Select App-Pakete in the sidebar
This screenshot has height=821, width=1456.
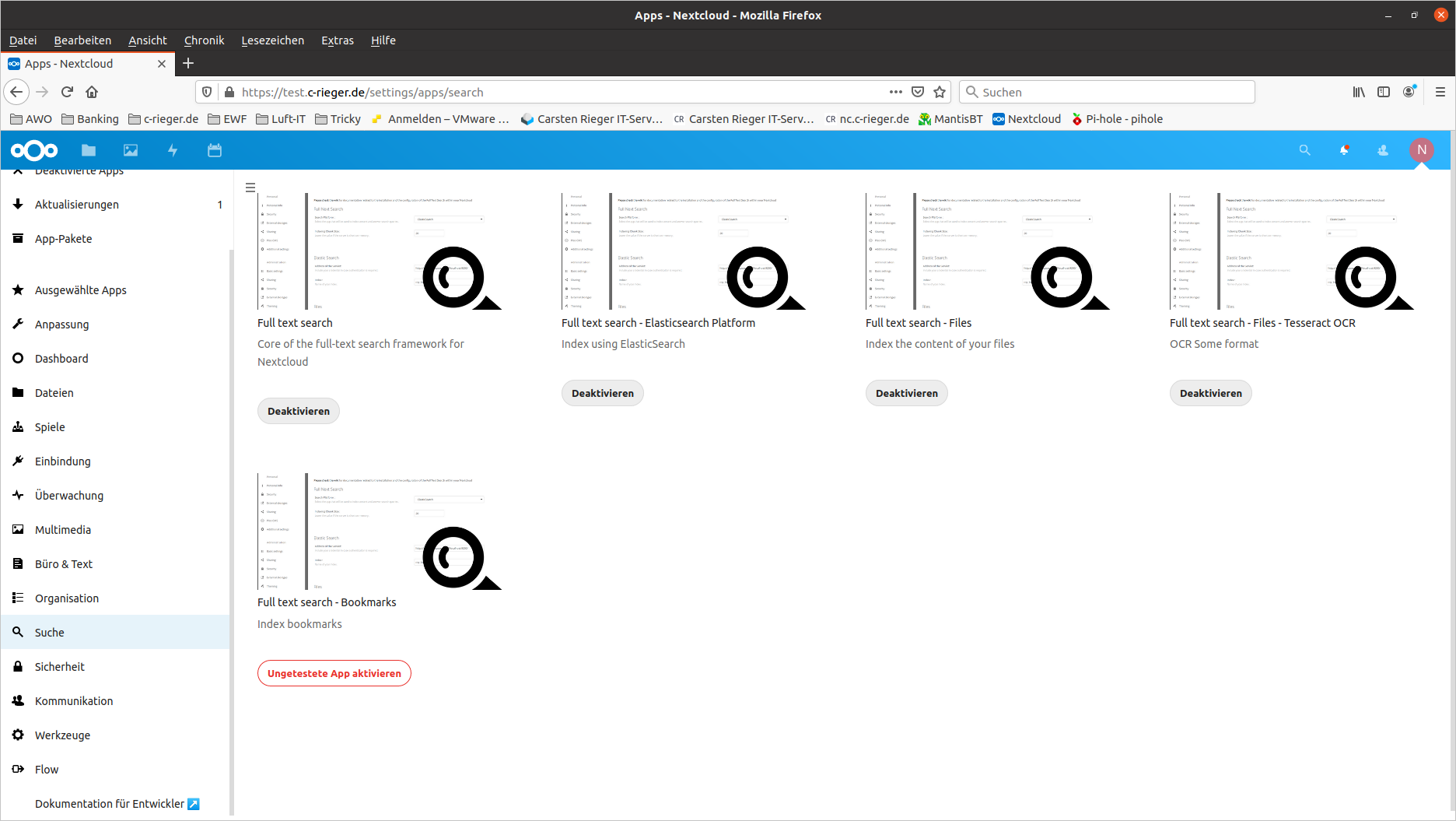[x=117, y=239]
